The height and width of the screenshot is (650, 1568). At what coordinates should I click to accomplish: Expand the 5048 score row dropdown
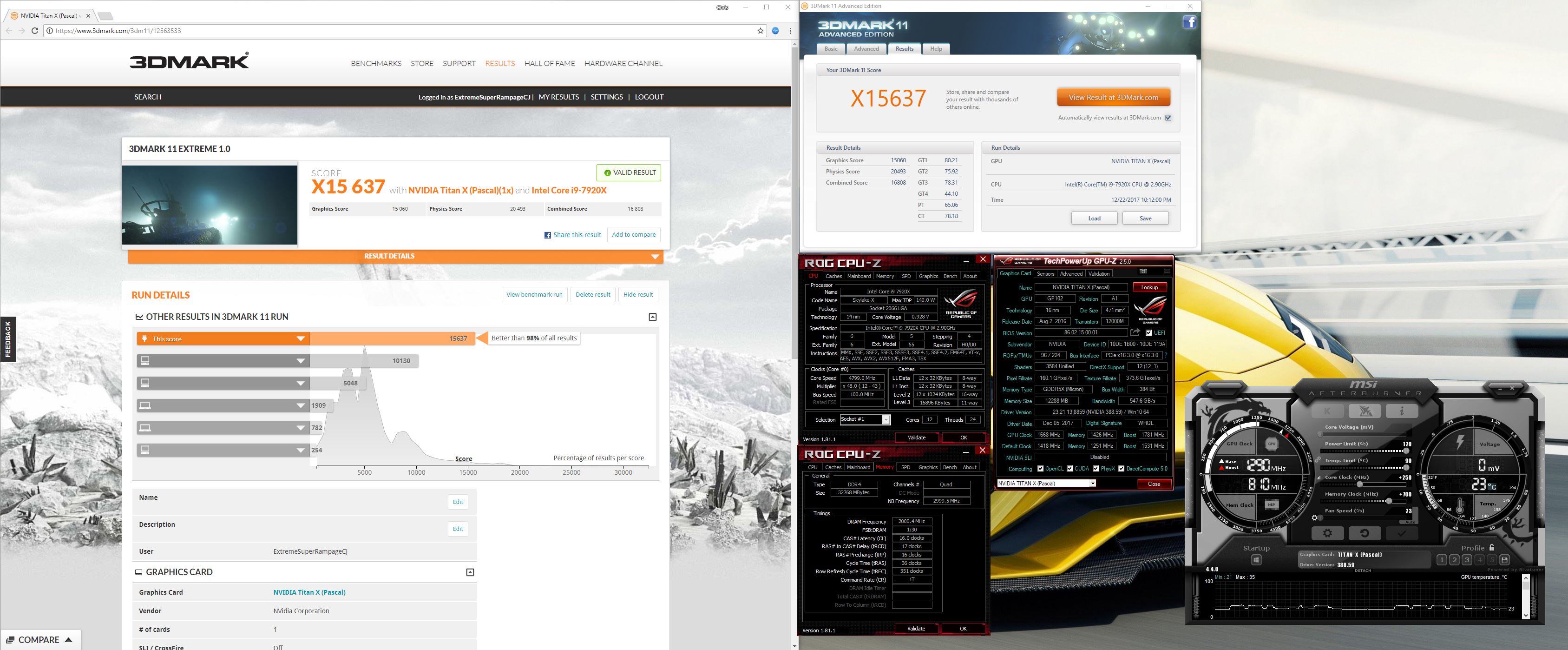301,383
